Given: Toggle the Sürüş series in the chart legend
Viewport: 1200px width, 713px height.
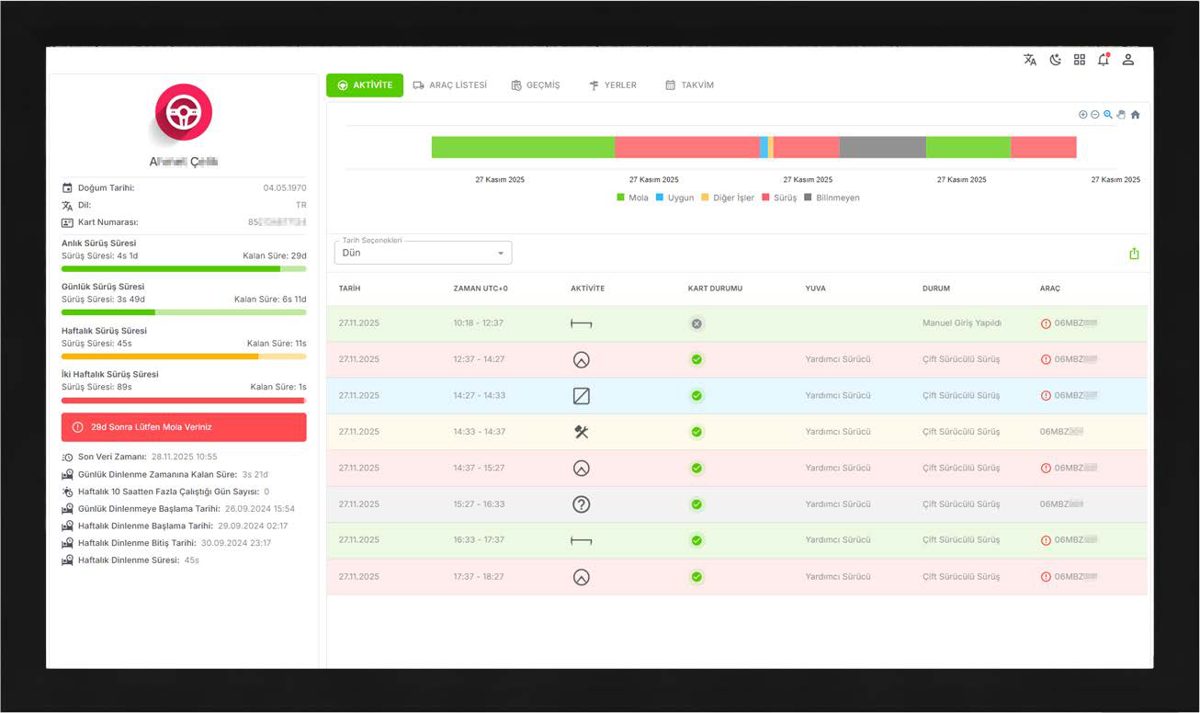Looking at the screenshot, I should (779, 198).
